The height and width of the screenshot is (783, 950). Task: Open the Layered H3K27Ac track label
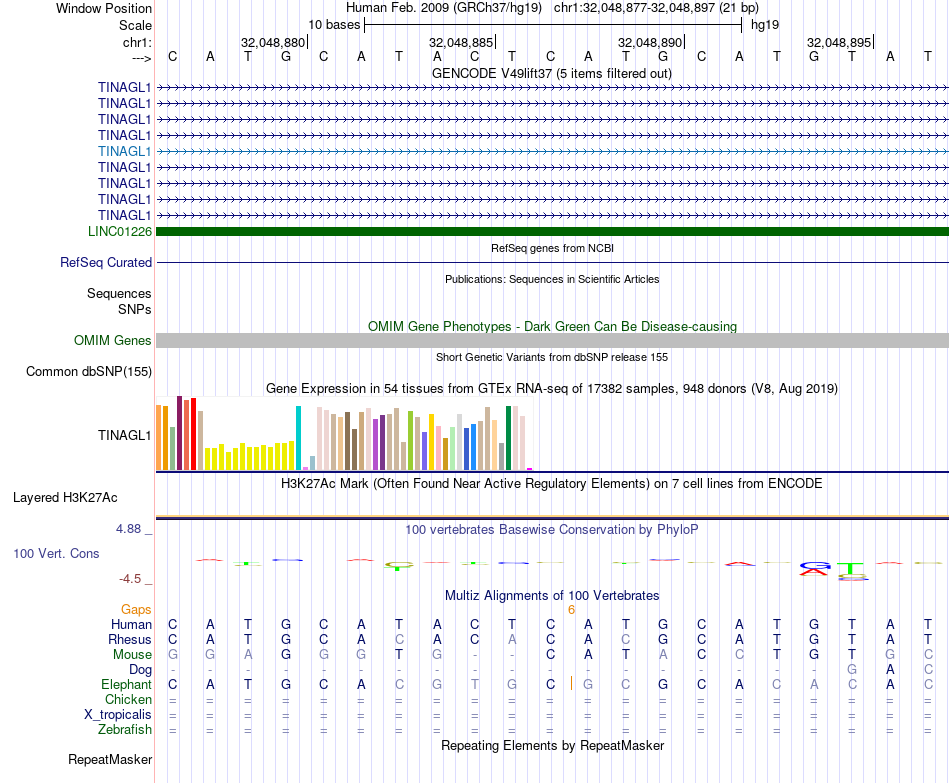tap(65, 498)
